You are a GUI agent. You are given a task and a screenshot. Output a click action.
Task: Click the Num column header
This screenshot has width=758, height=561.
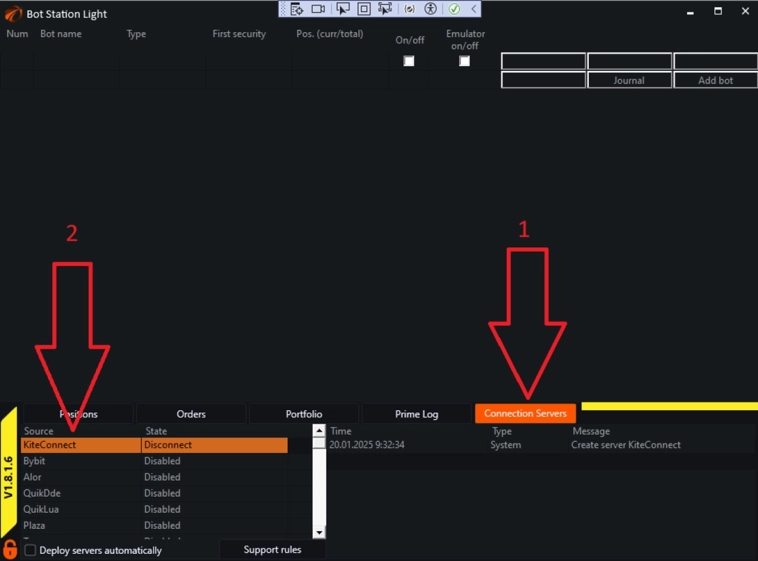(17, 34)
